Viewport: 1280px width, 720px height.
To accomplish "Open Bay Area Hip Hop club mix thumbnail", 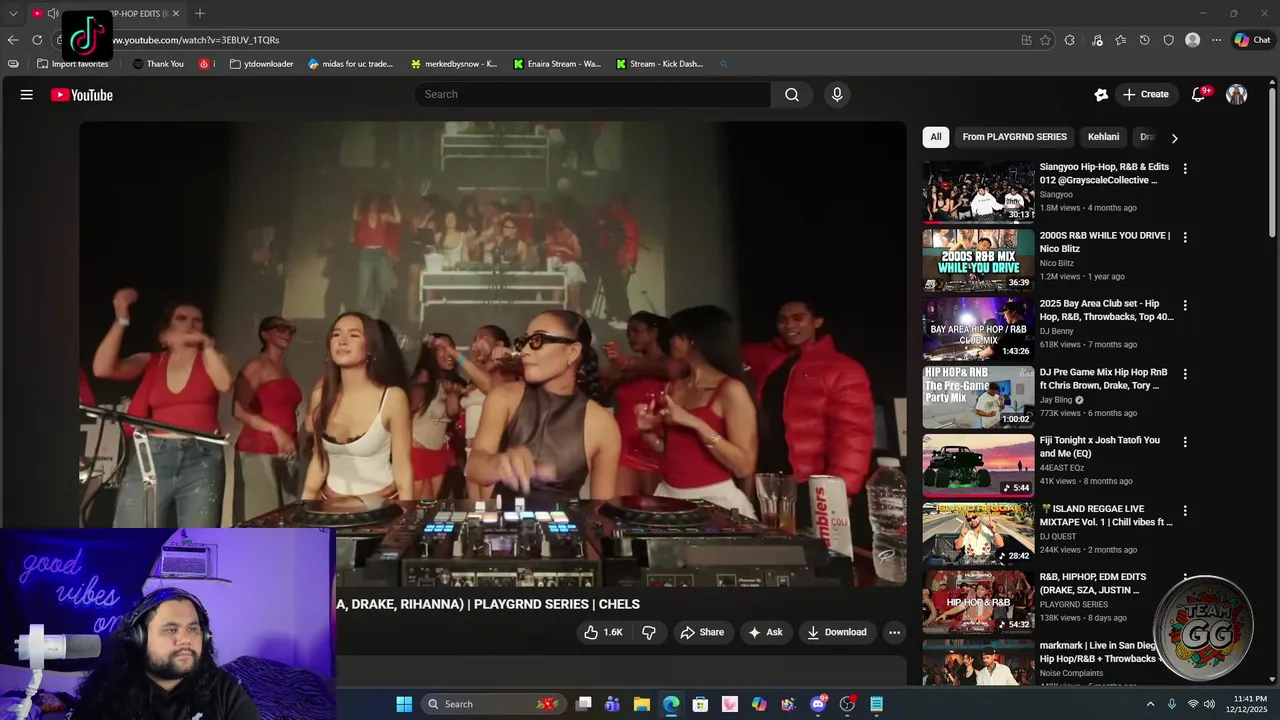I will click(x=978, y=328).
